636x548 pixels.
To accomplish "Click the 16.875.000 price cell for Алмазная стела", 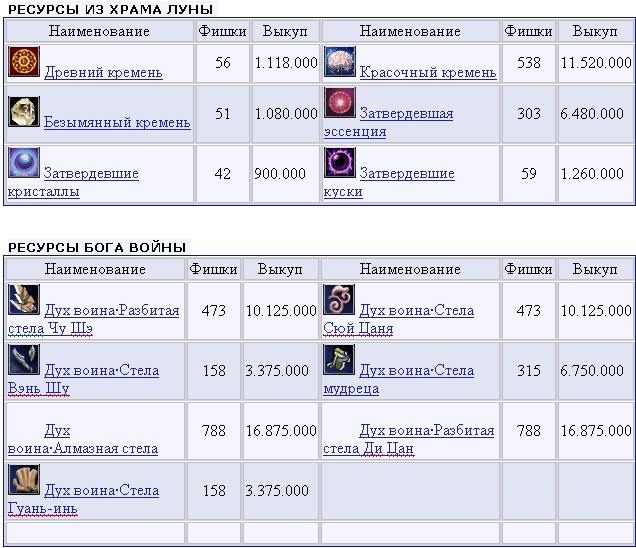I will click(279, 431).
